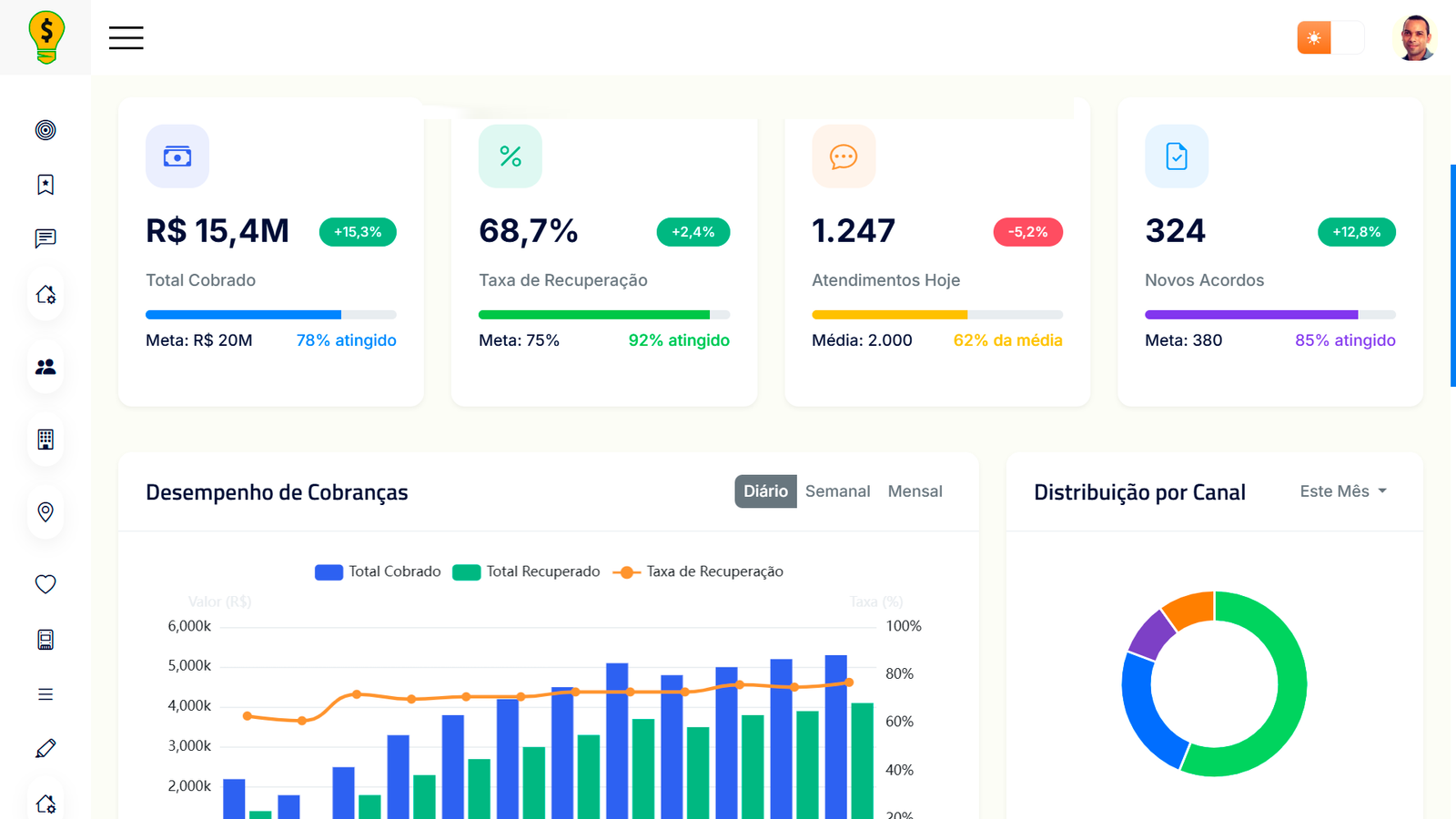Click the heart favorites sidebar icon

45,584
